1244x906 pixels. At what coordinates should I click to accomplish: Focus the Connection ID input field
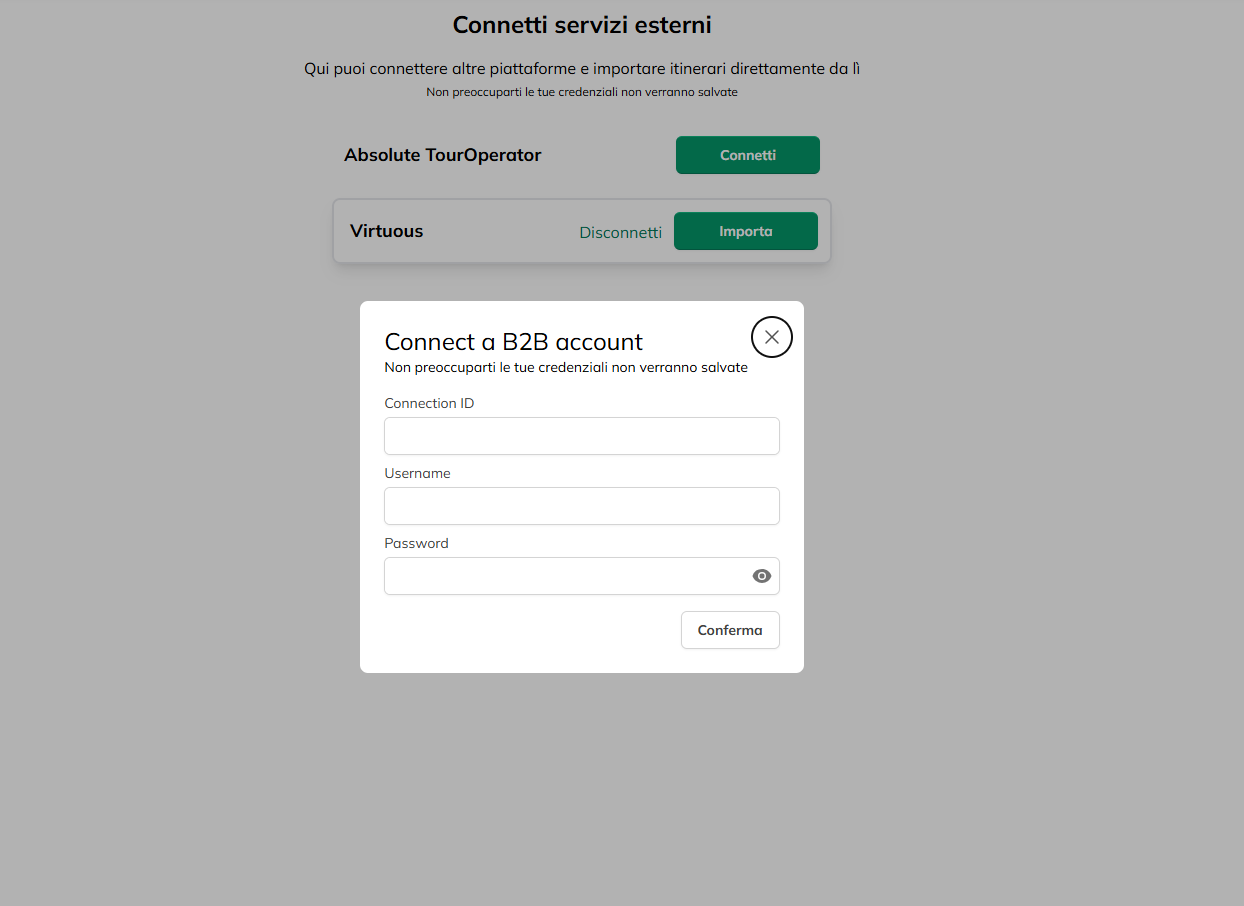581,436
